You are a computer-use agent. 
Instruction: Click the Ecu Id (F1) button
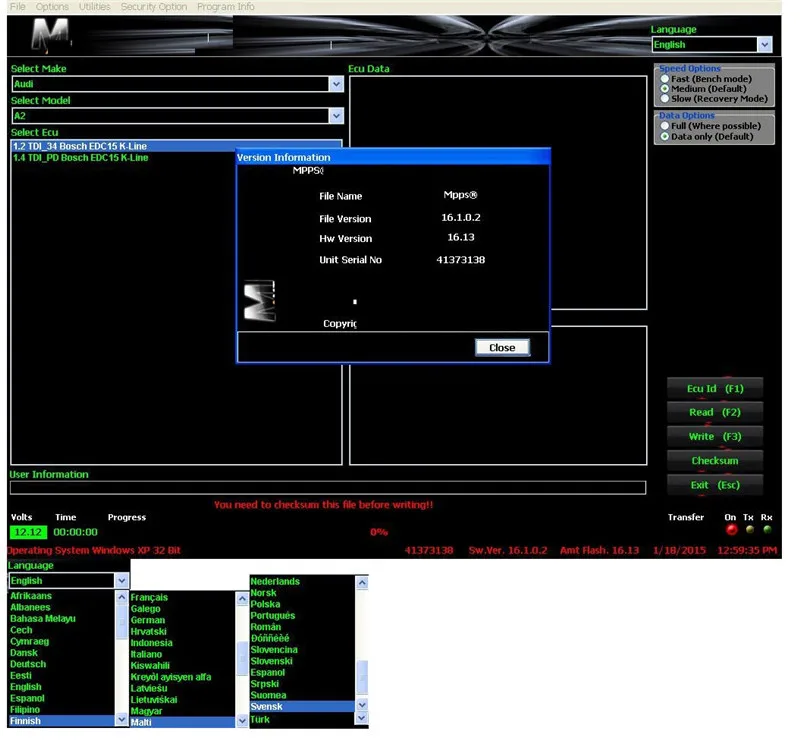[715, 389]
